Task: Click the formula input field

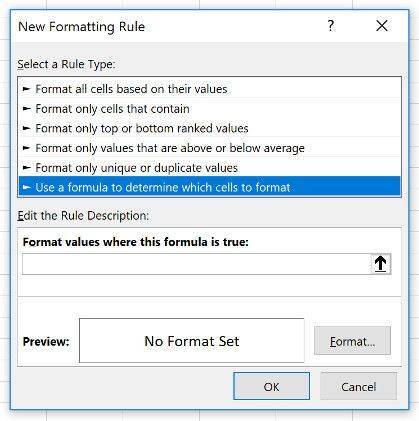Action: pyautogui.click(x=196, y=264)
